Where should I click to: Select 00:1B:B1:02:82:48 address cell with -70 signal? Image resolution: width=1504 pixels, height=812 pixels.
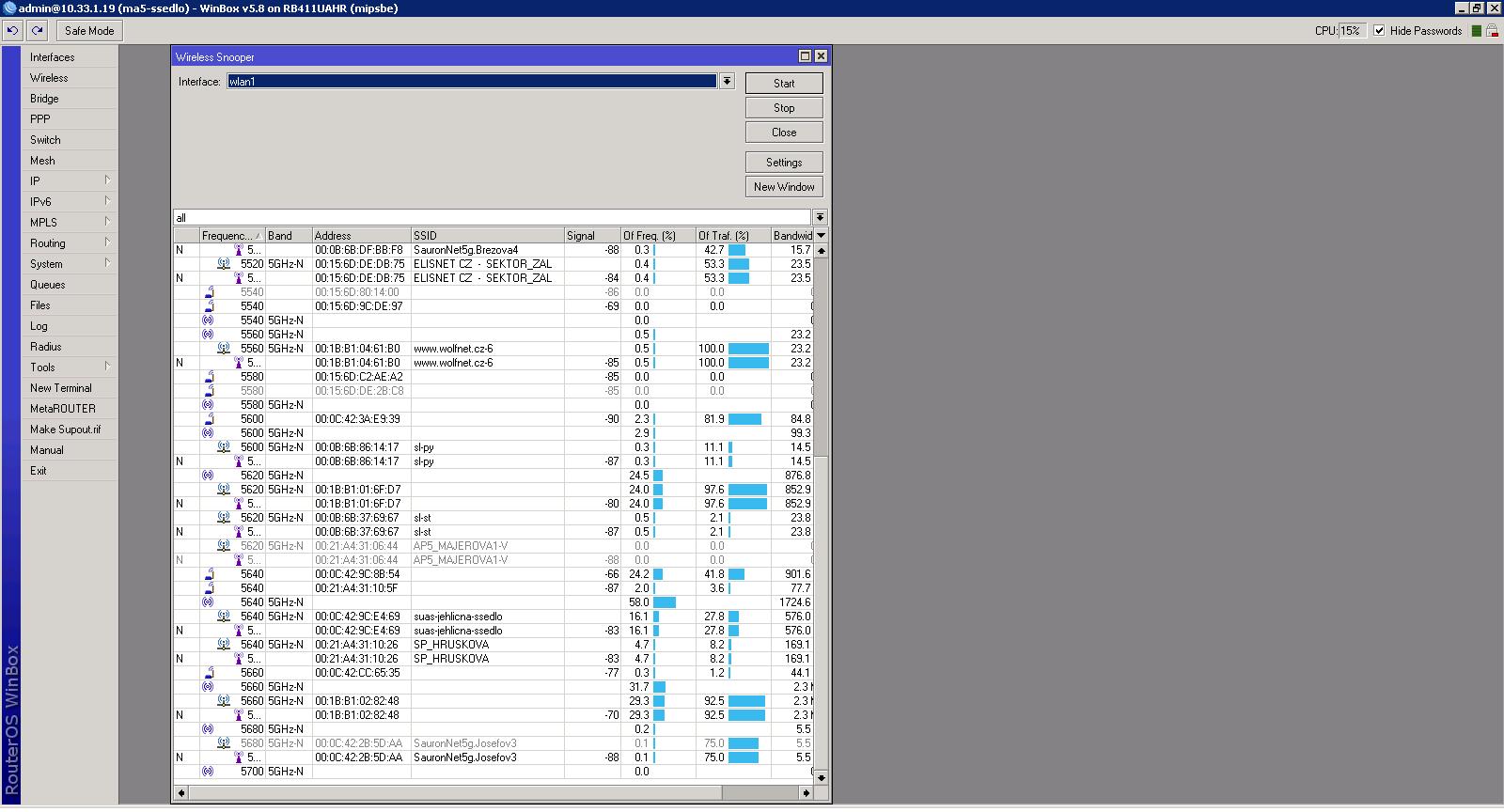361,715
